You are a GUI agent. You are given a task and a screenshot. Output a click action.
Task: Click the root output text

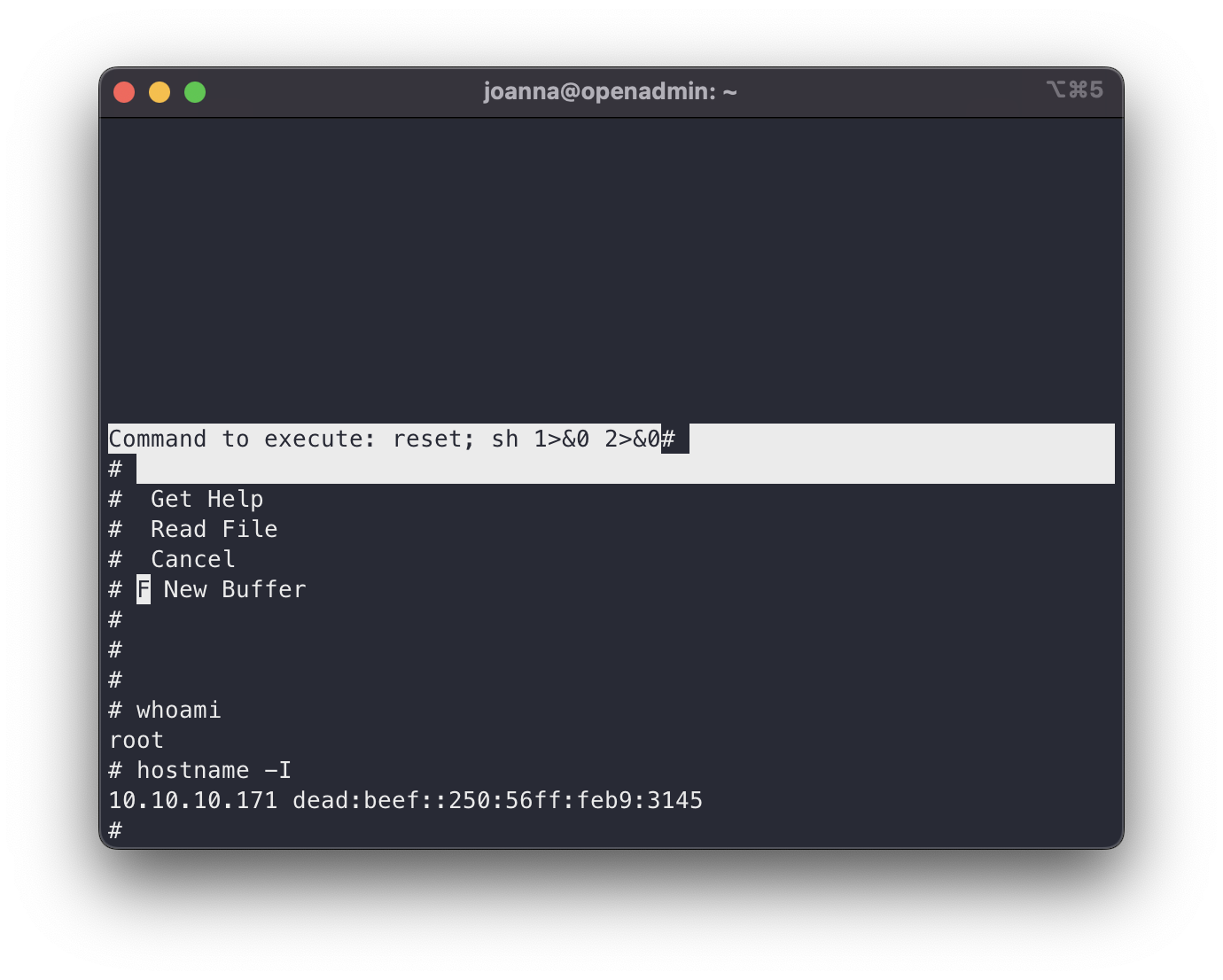[x=136, y=740]
